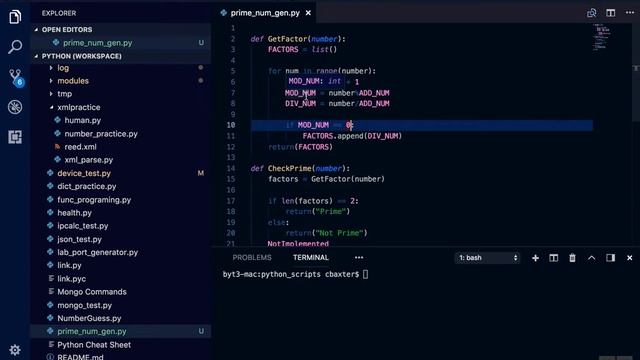Open mongo_test.py file
640x360 pixels.
click(x=84, y=305)
